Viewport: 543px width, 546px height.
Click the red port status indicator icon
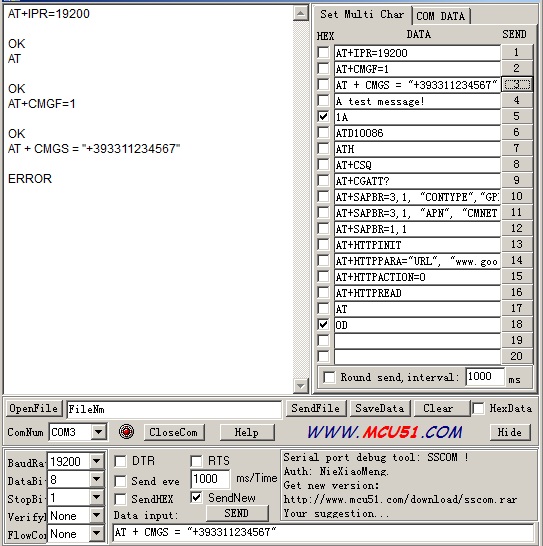[x=126, y=432]
